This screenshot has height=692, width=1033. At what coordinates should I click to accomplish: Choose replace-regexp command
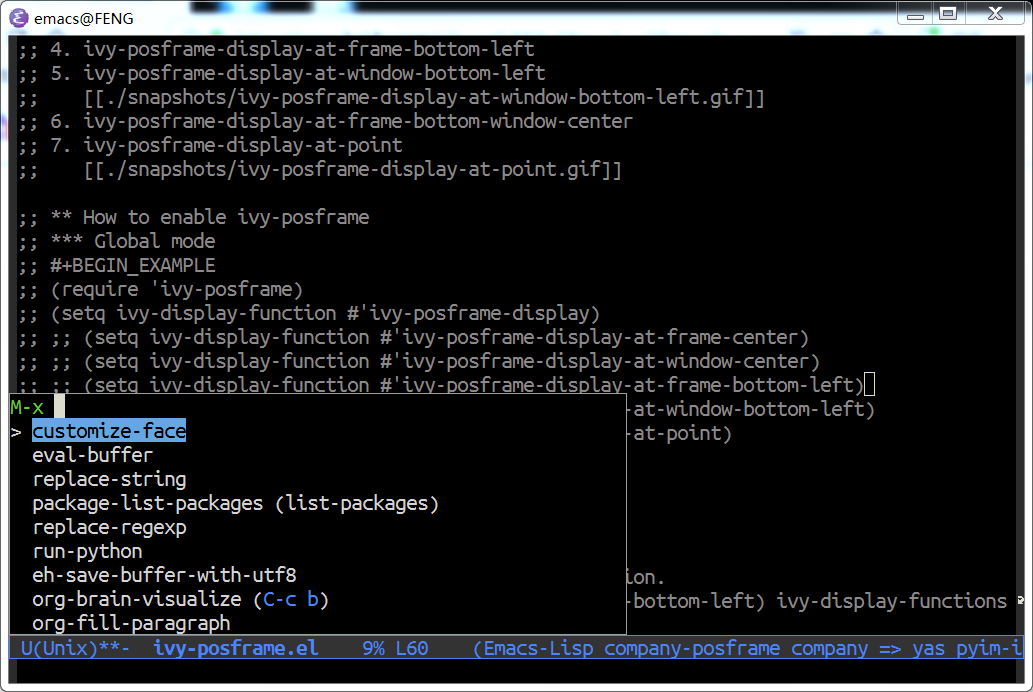pyautogui.click(x=109, y=527)
